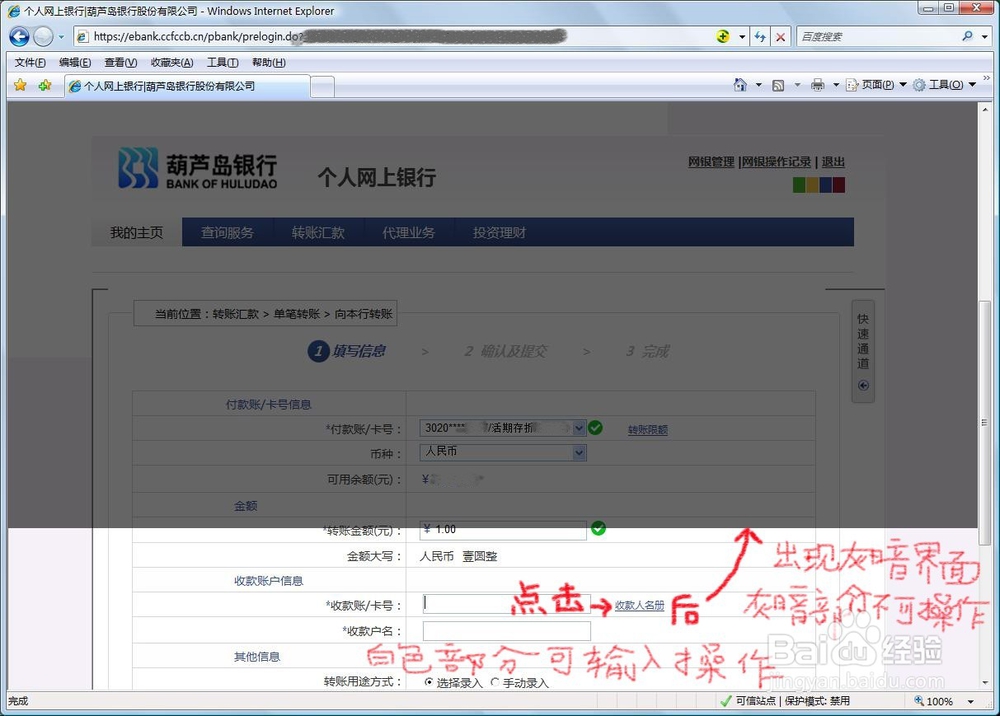Click the Add to Favorites star-plus icon

tap(44, 85)
